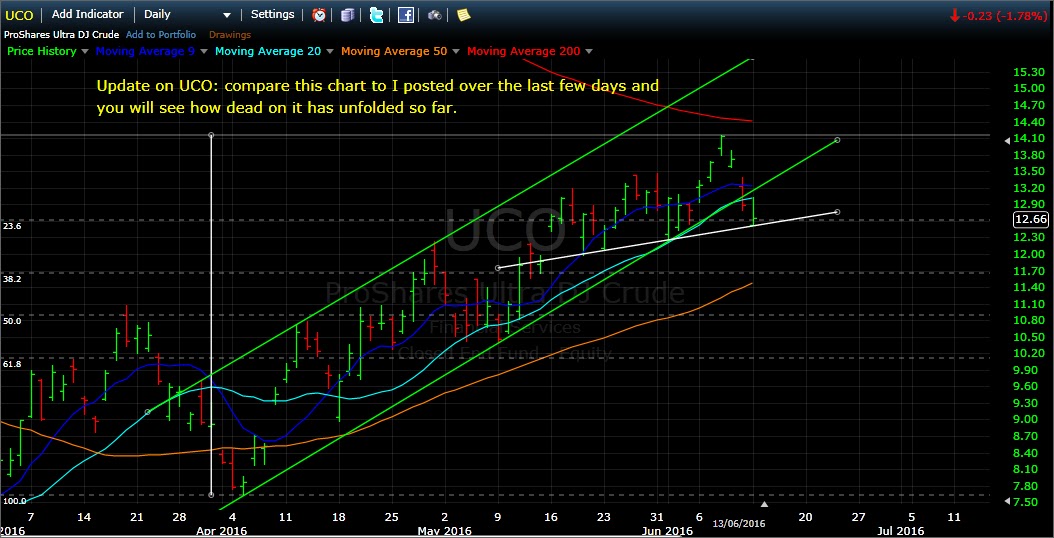Click the yellow Update on UCO annotation

click(x=378, y=97)
